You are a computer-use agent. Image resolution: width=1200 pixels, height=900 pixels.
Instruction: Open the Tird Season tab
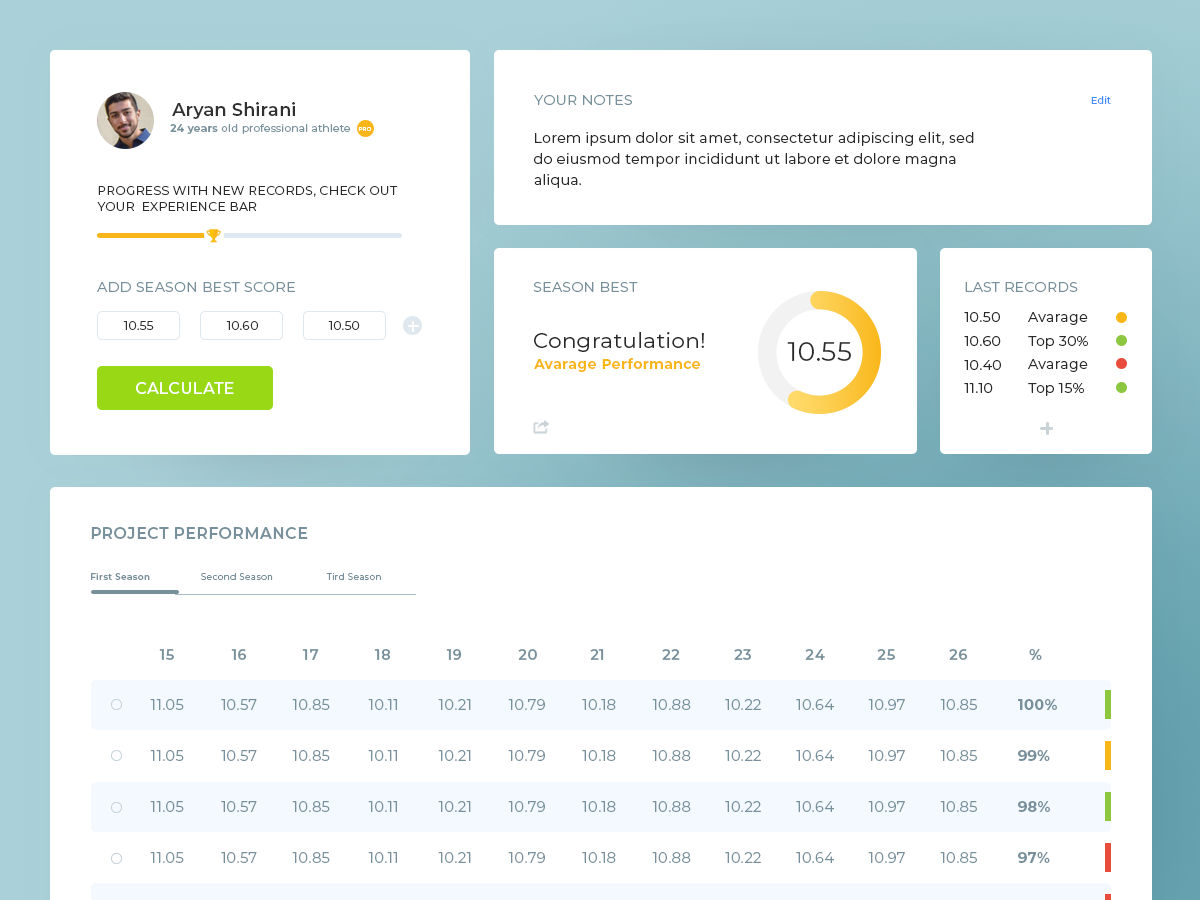pos(353,576)
